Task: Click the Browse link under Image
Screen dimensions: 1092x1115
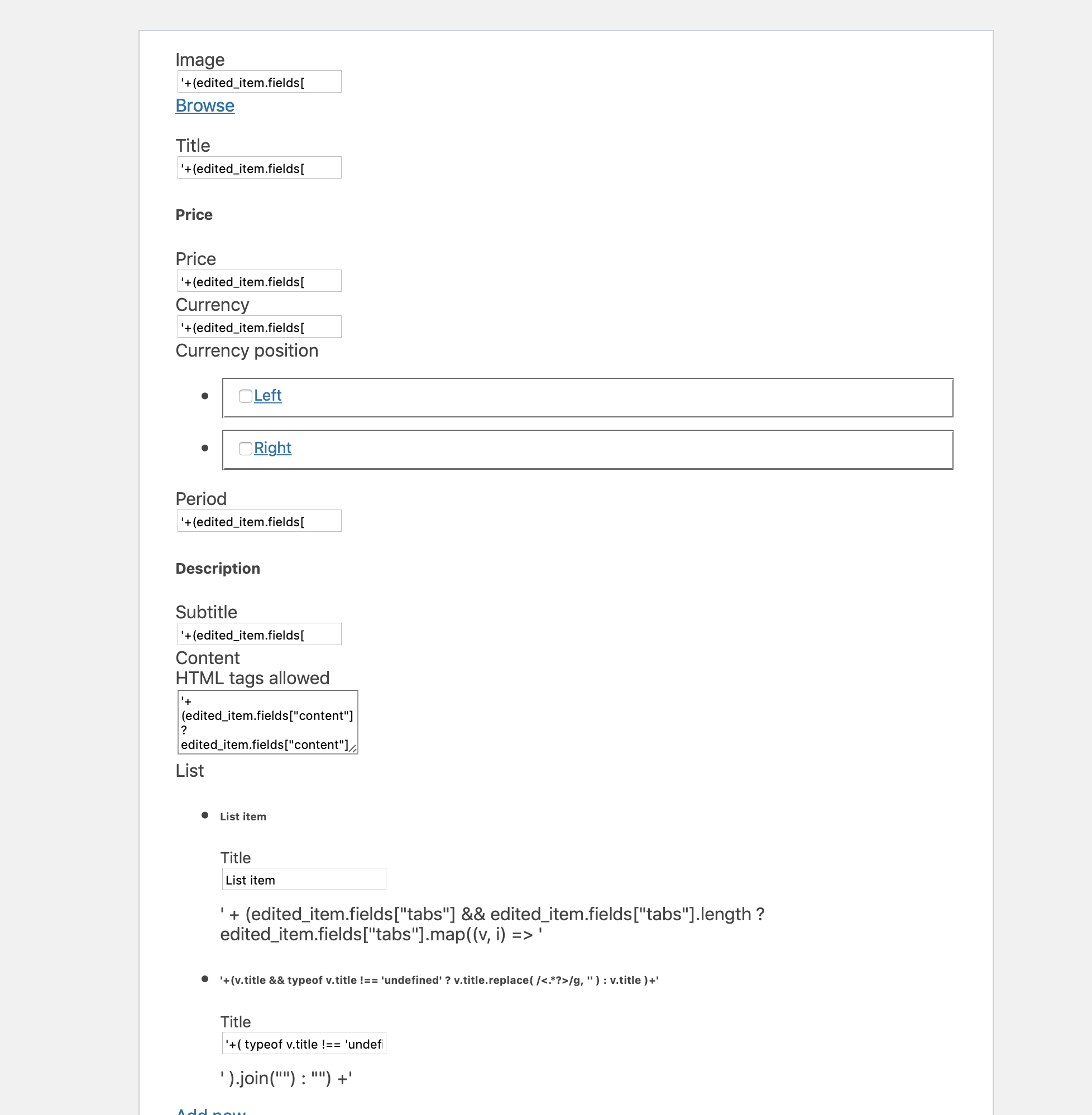Action: pyautogui.click(x=205, y=105)
